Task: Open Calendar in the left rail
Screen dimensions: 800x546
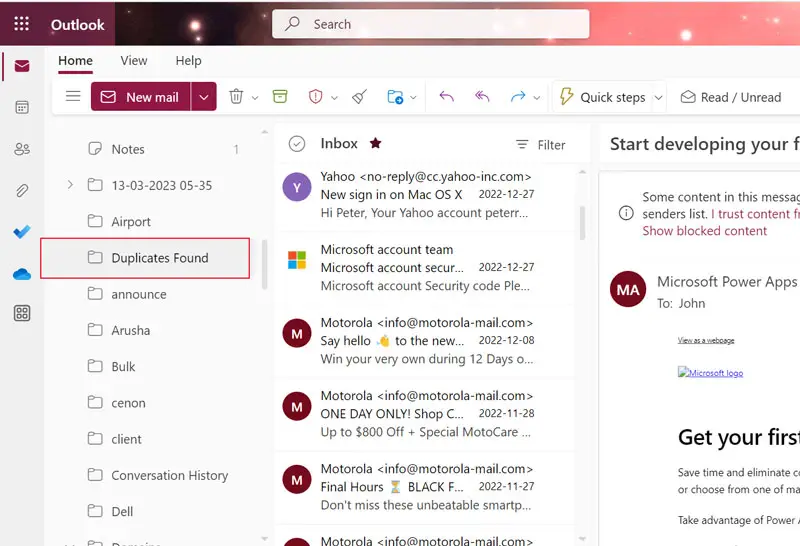Action: pos(22,107)
